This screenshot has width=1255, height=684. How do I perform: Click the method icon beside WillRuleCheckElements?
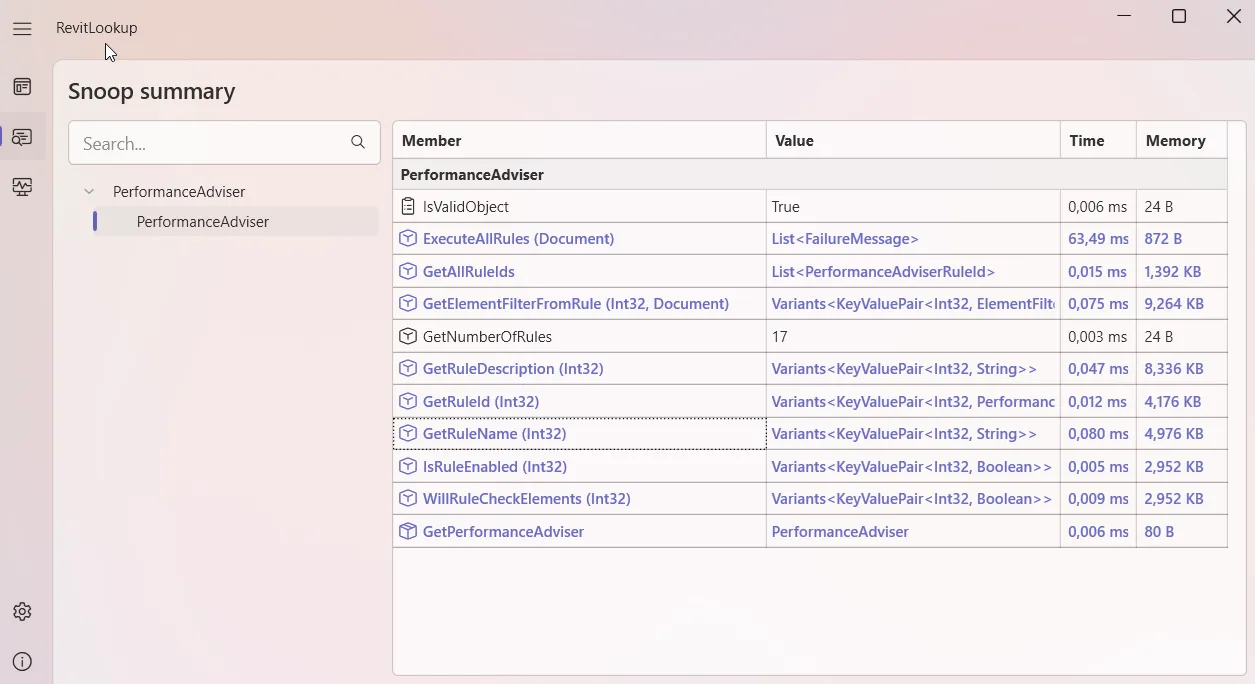(407, 498)
